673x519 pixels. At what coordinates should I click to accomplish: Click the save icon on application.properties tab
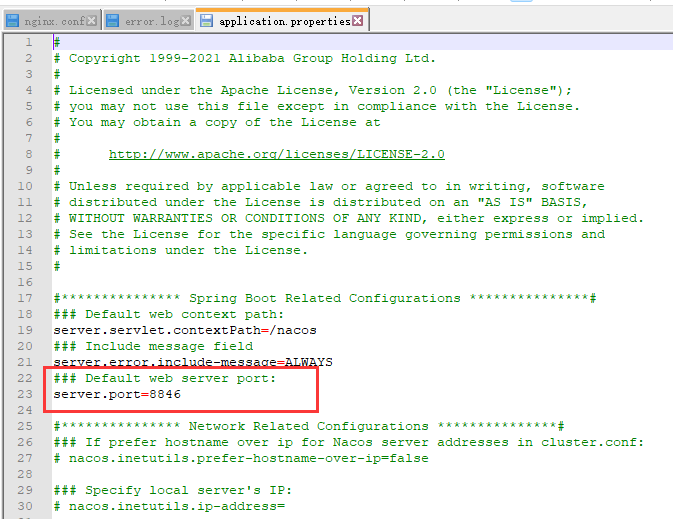206,20
